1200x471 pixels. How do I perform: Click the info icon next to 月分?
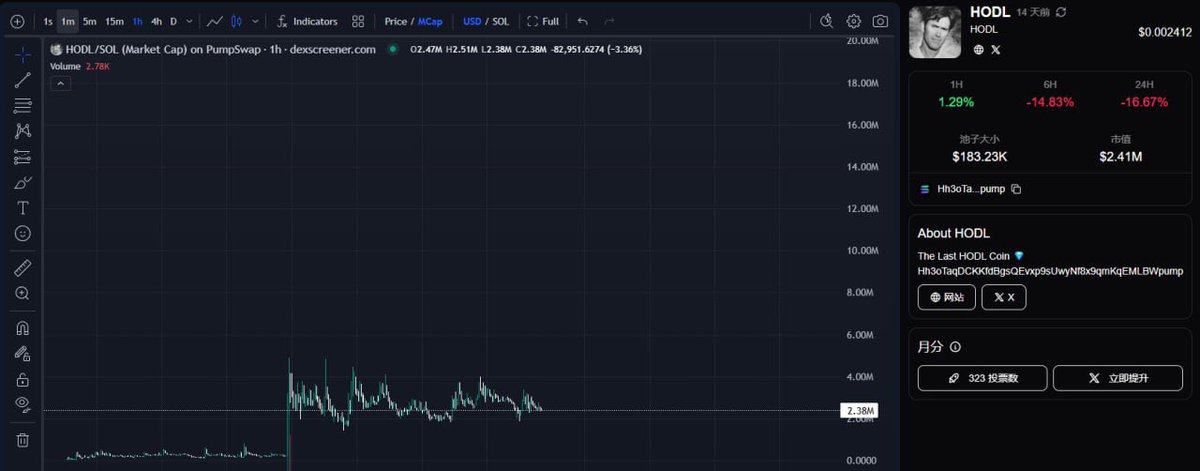[x=955, y=347]
